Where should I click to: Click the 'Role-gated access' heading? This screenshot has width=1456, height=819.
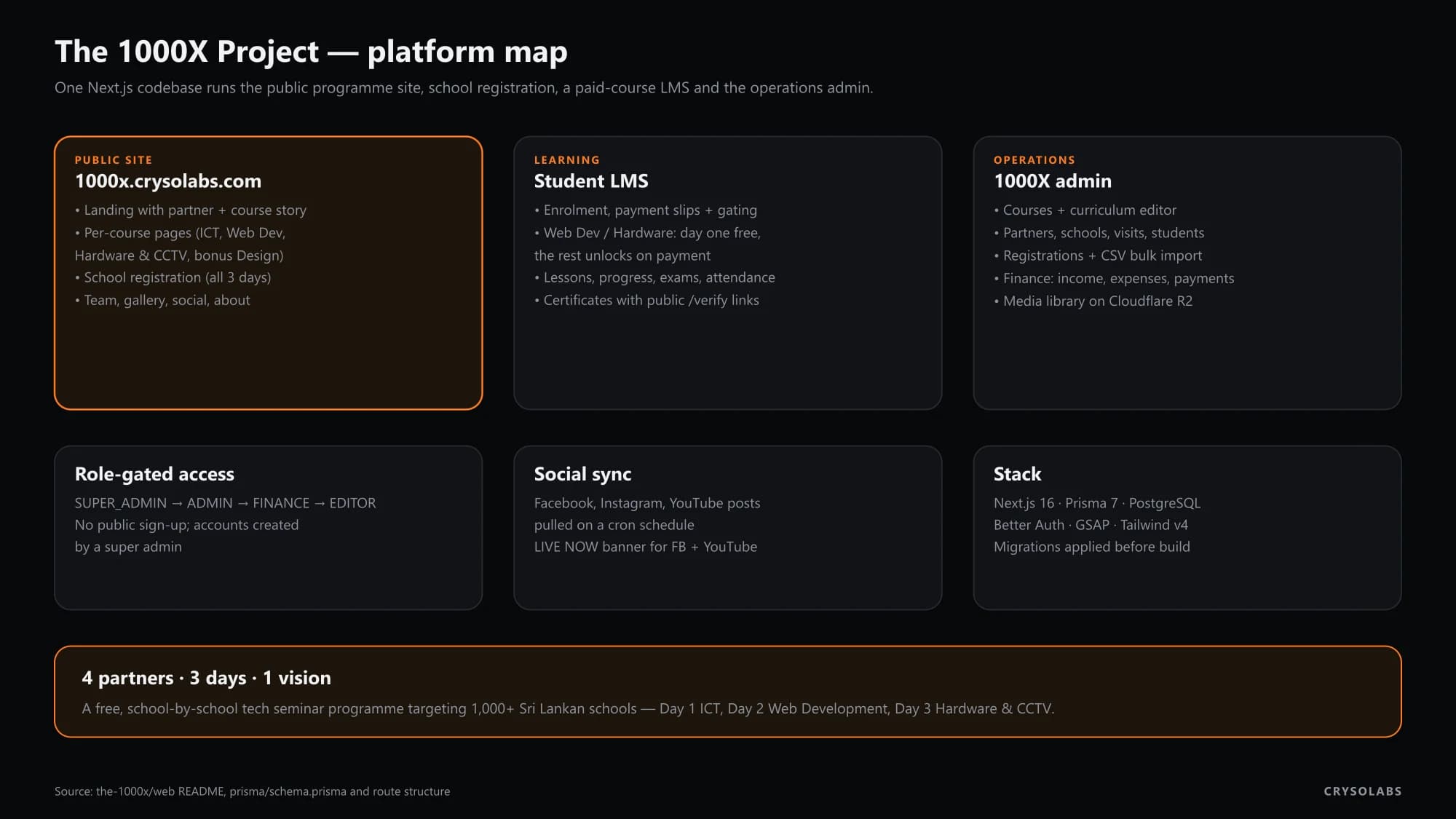(x=154, y=475)
